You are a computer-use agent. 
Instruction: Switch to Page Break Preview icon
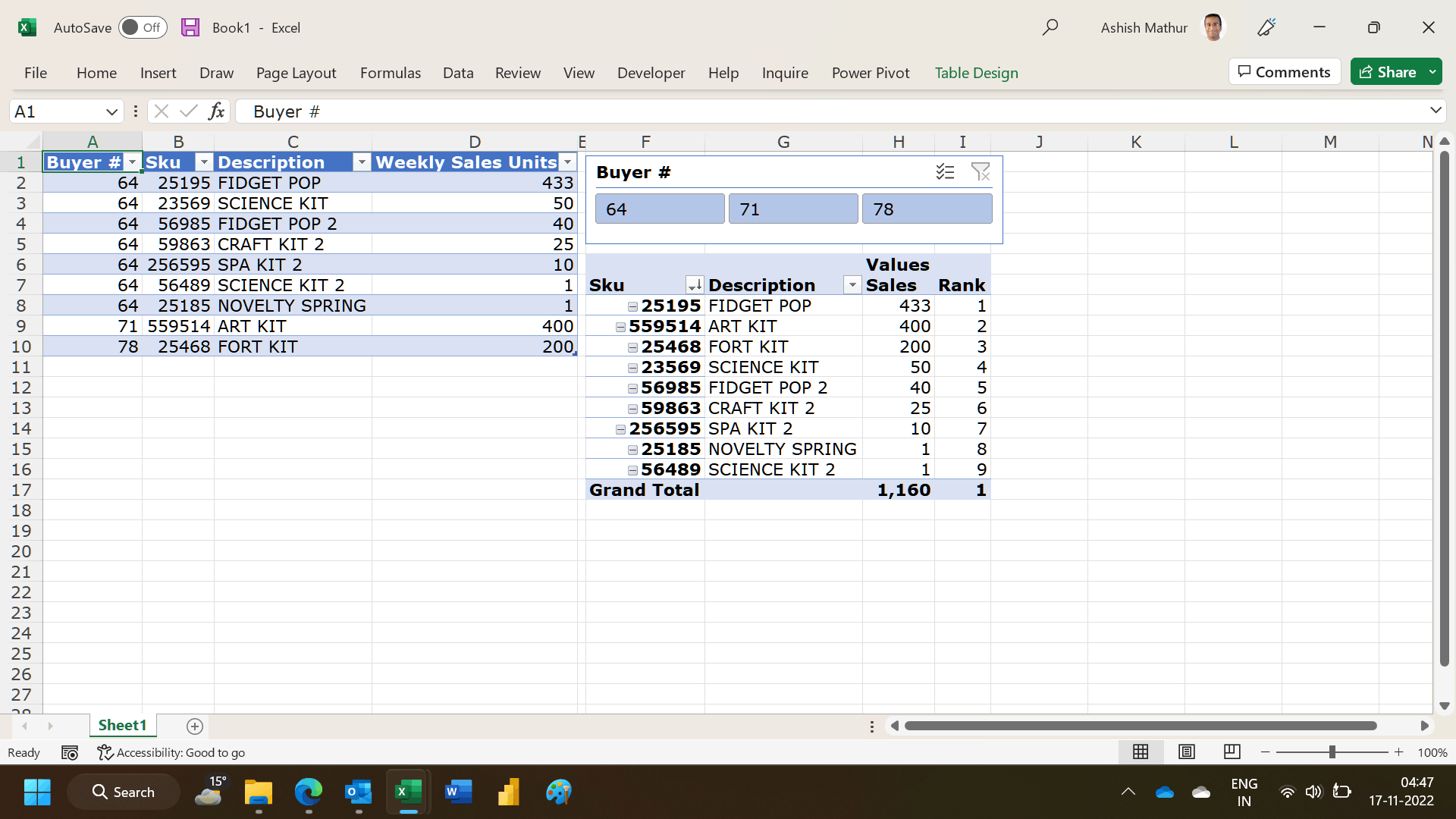pyautogui.click(x=1232, y=752)
